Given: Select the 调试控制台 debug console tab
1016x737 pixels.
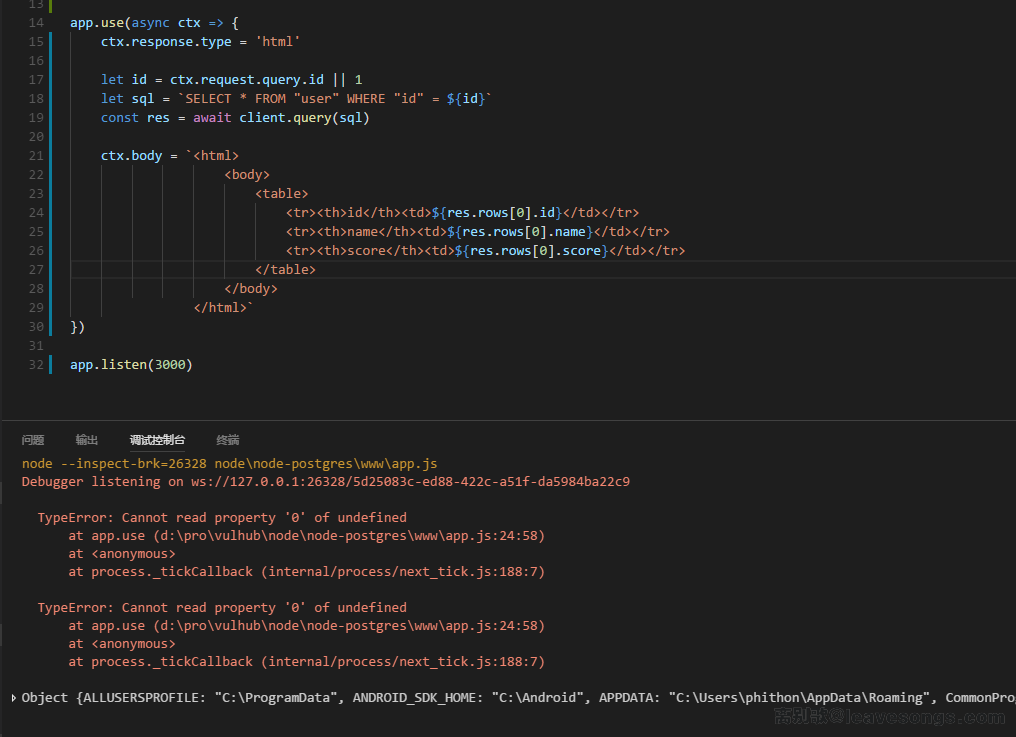Looking at the screenshot, I should [157, 440].
